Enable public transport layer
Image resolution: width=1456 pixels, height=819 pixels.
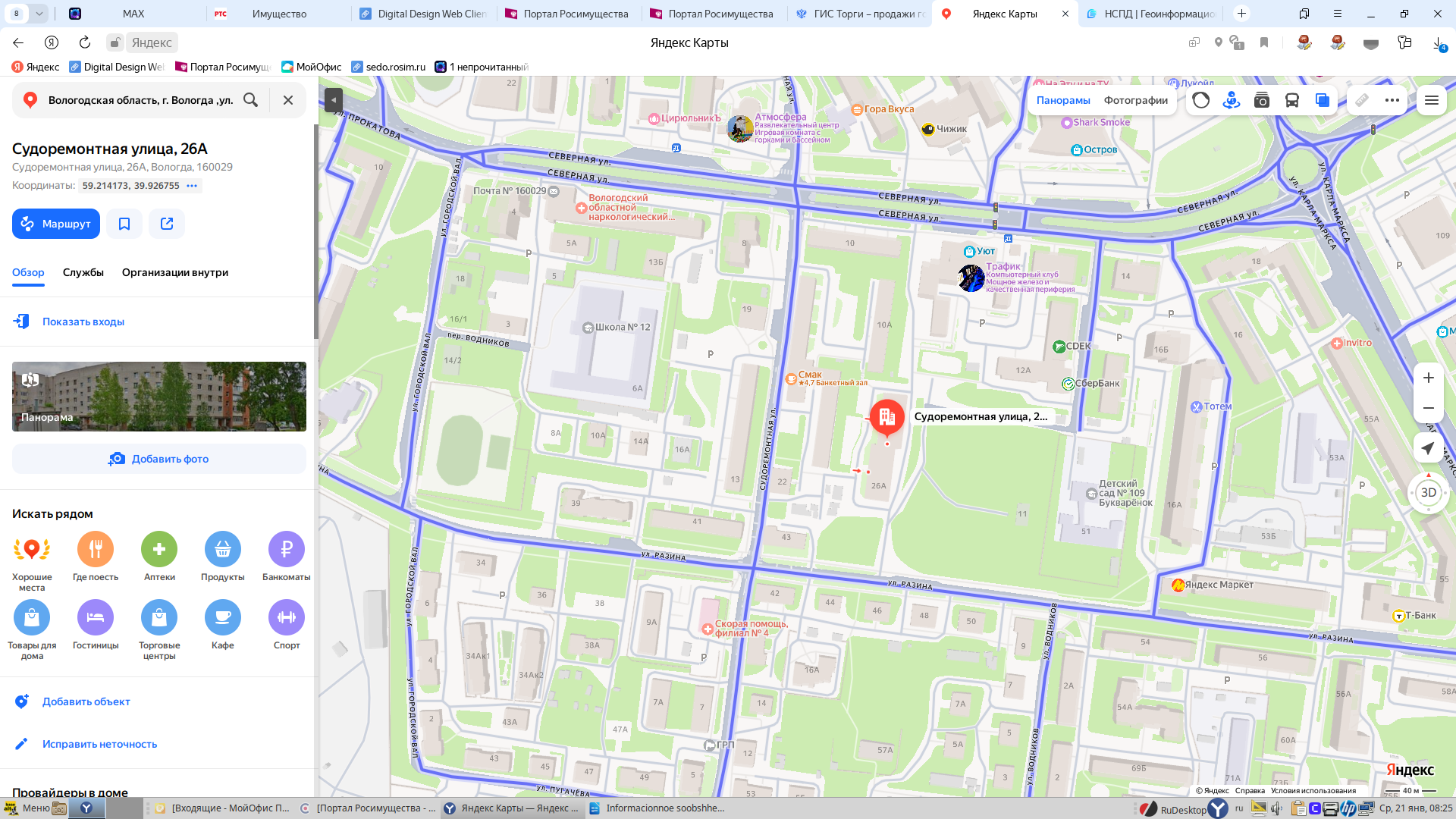(1291, 100)
